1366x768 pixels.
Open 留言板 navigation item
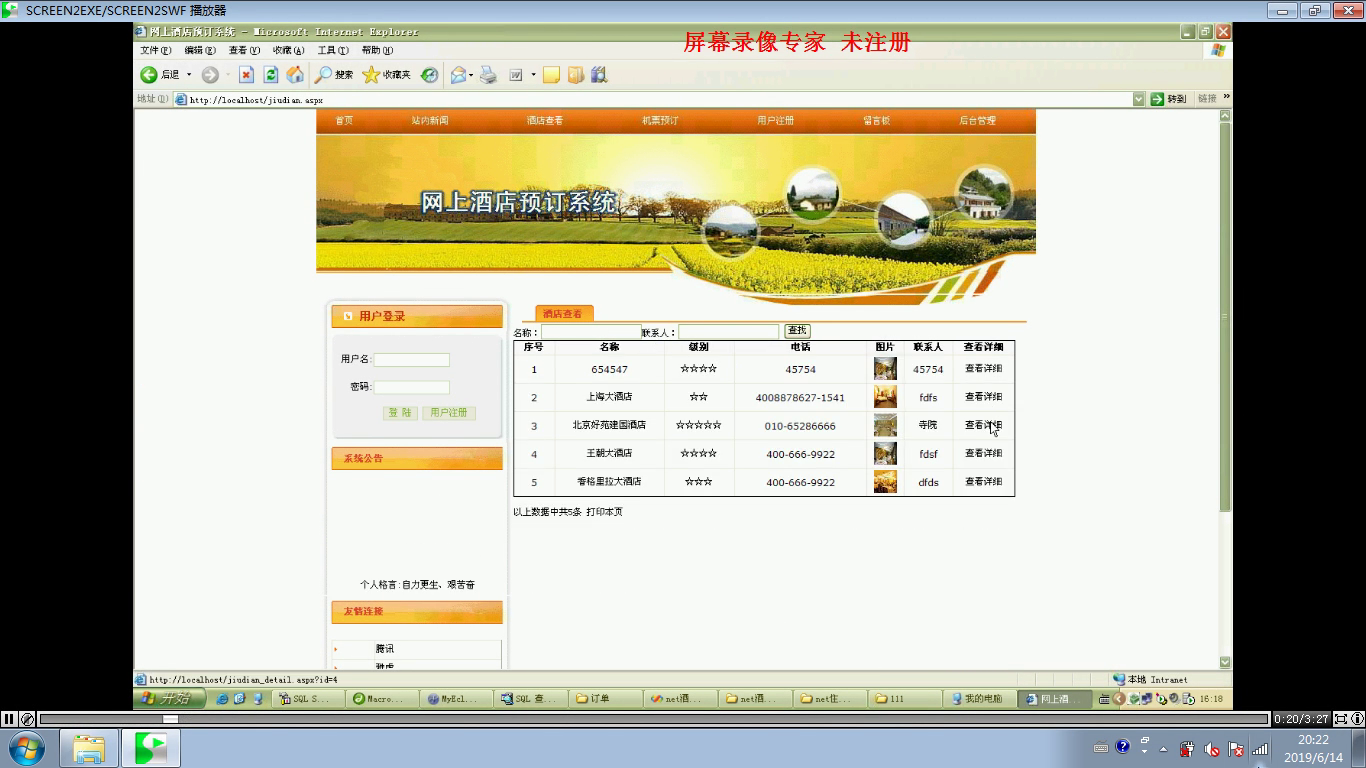pos(876,121)
